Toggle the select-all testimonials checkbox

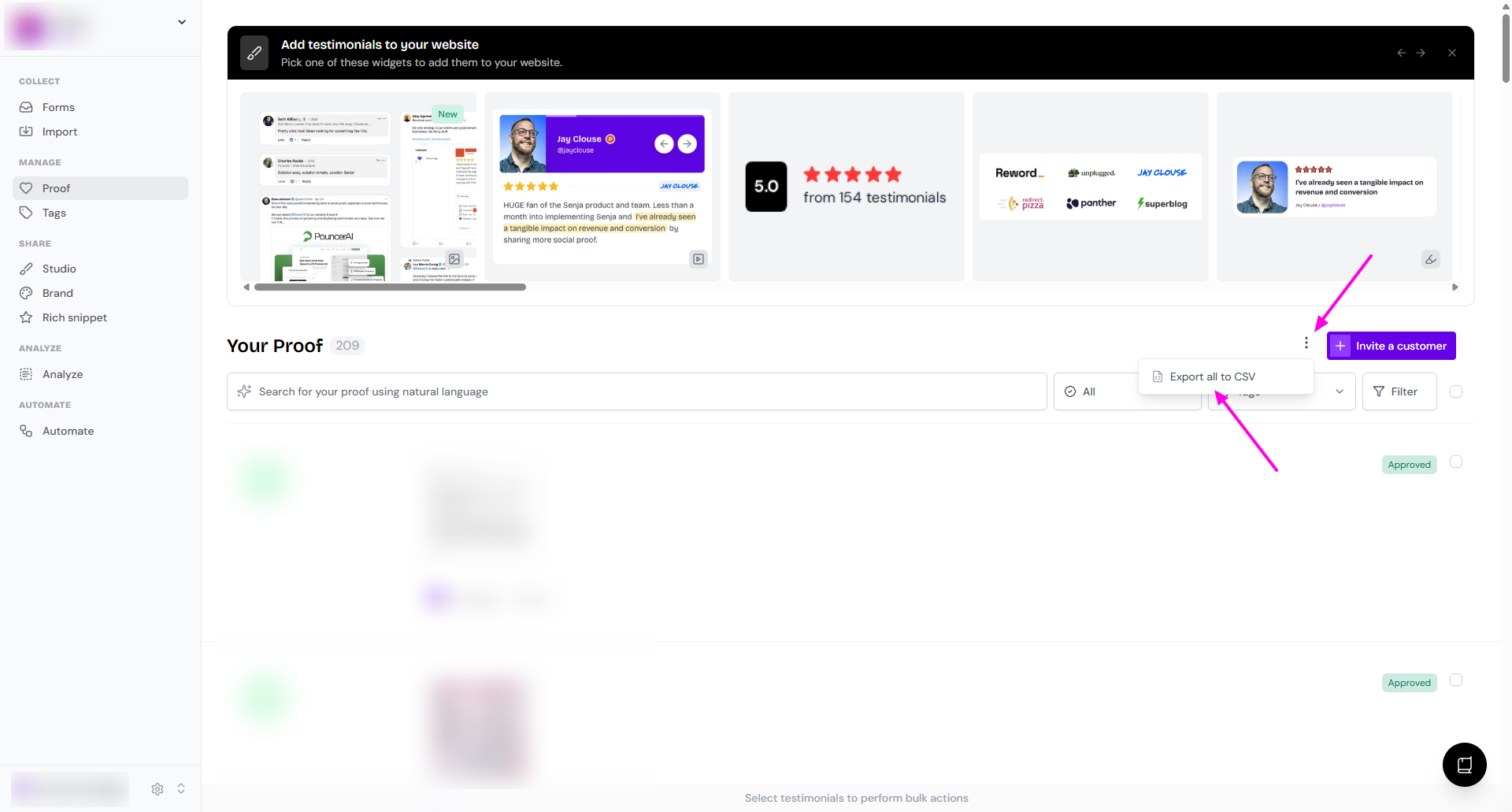[1456, 391]
